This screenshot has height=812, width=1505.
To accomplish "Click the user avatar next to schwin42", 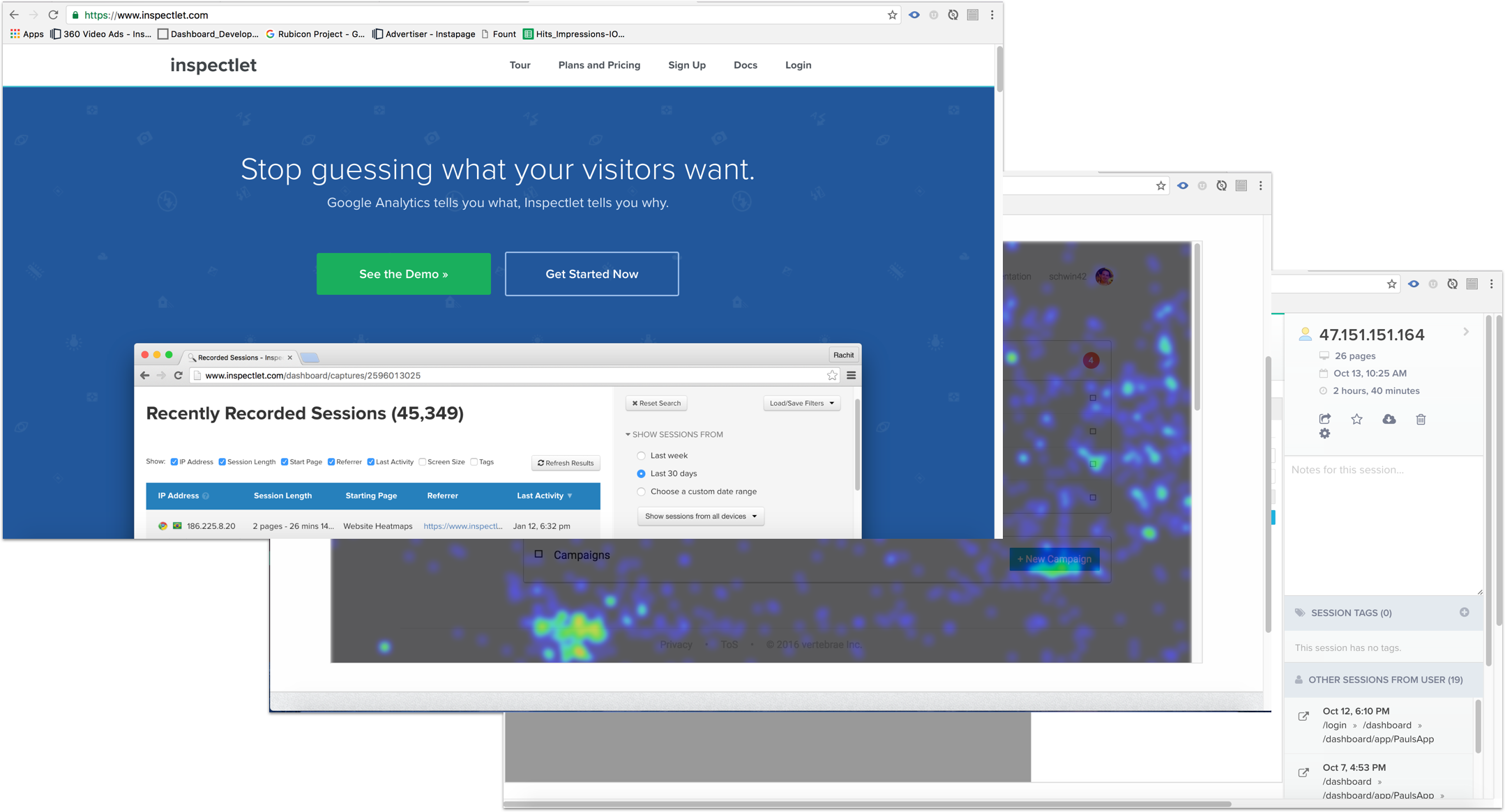I will click(x=1104, y=277).
